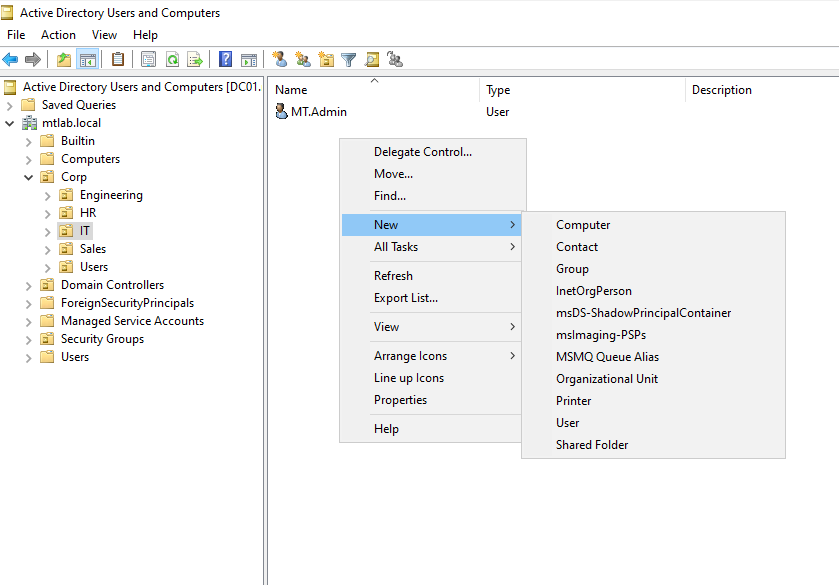Image resolution: width=839 pixels, height=585 pixels.
Task: Open Properties via toolbar icon
Action: coord(148,59)
